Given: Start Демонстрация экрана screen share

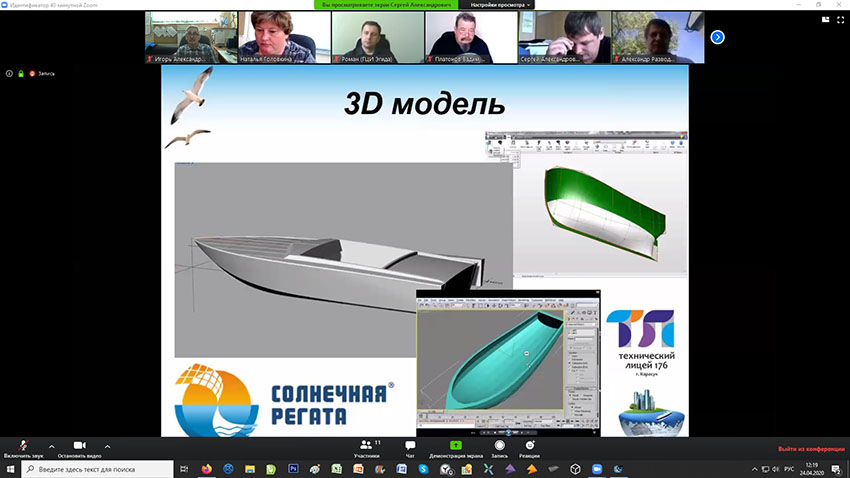Looking at the screenshot, I should 456,447.
